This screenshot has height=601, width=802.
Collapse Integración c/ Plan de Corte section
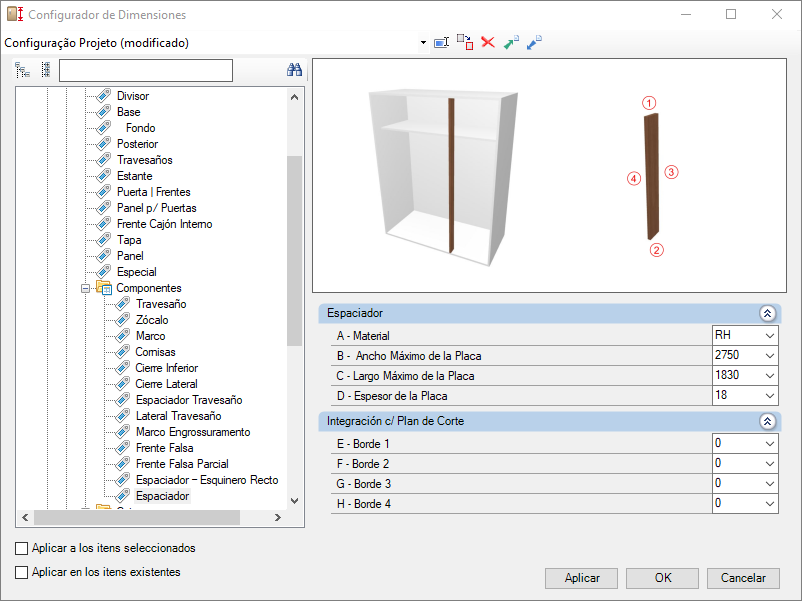pyautogui.click(x=767, y=421)
